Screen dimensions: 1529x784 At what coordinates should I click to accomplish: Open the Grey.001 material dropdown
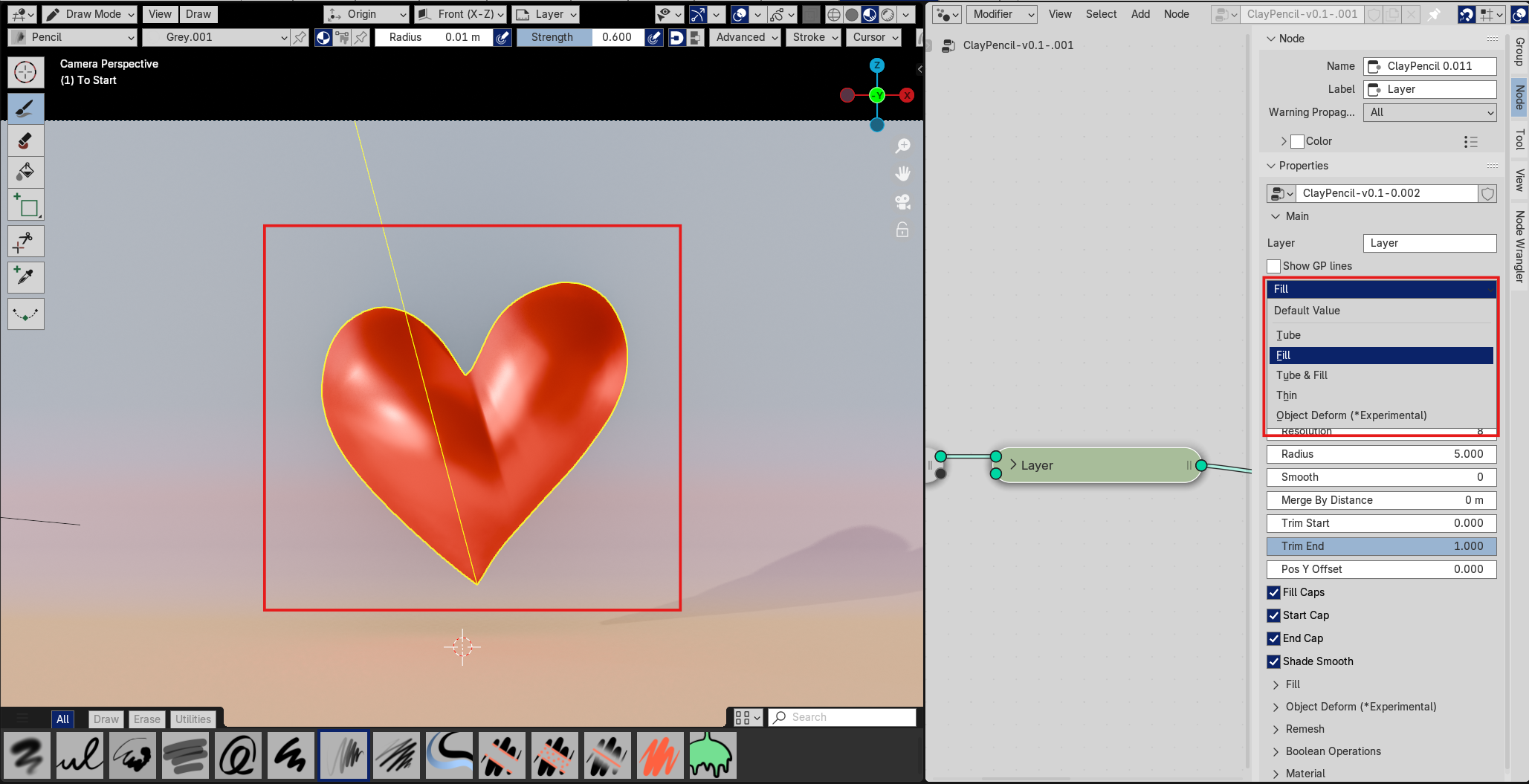(x=216, y=37)
